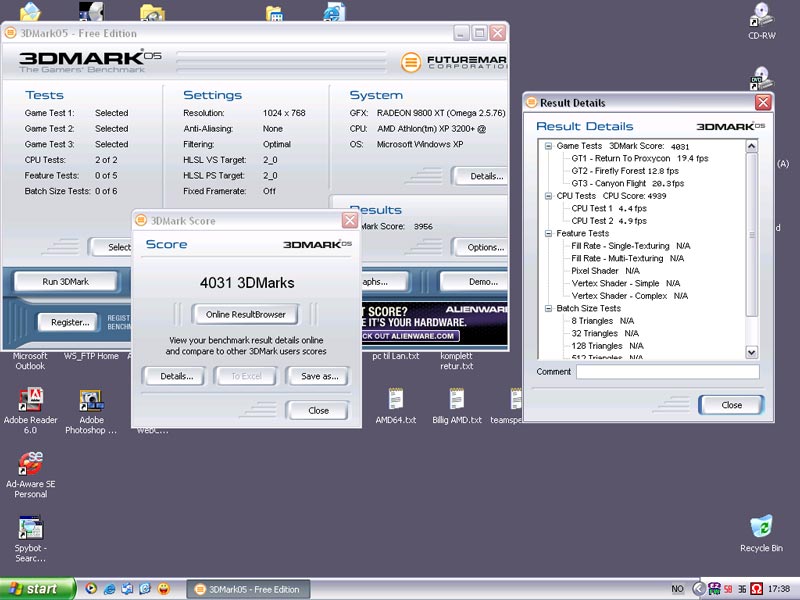Click the Alienware advertisement banner
The image size is (800, 600).
[435, 324]
